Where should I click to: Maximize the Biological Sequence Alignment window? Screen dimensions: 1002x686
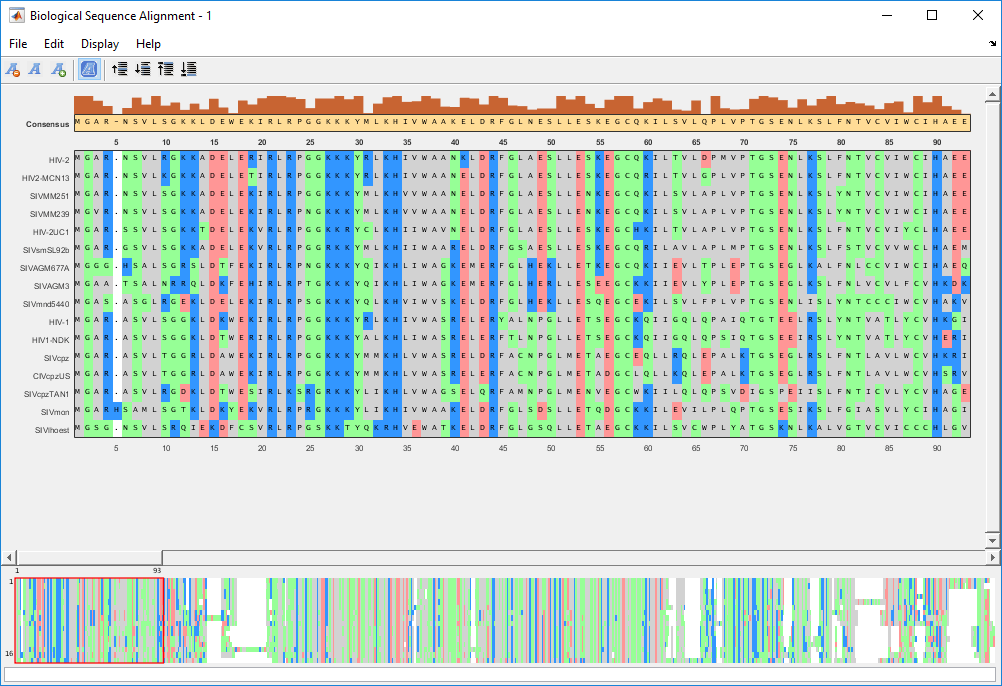pyautogui.click(x=932, y=15)
